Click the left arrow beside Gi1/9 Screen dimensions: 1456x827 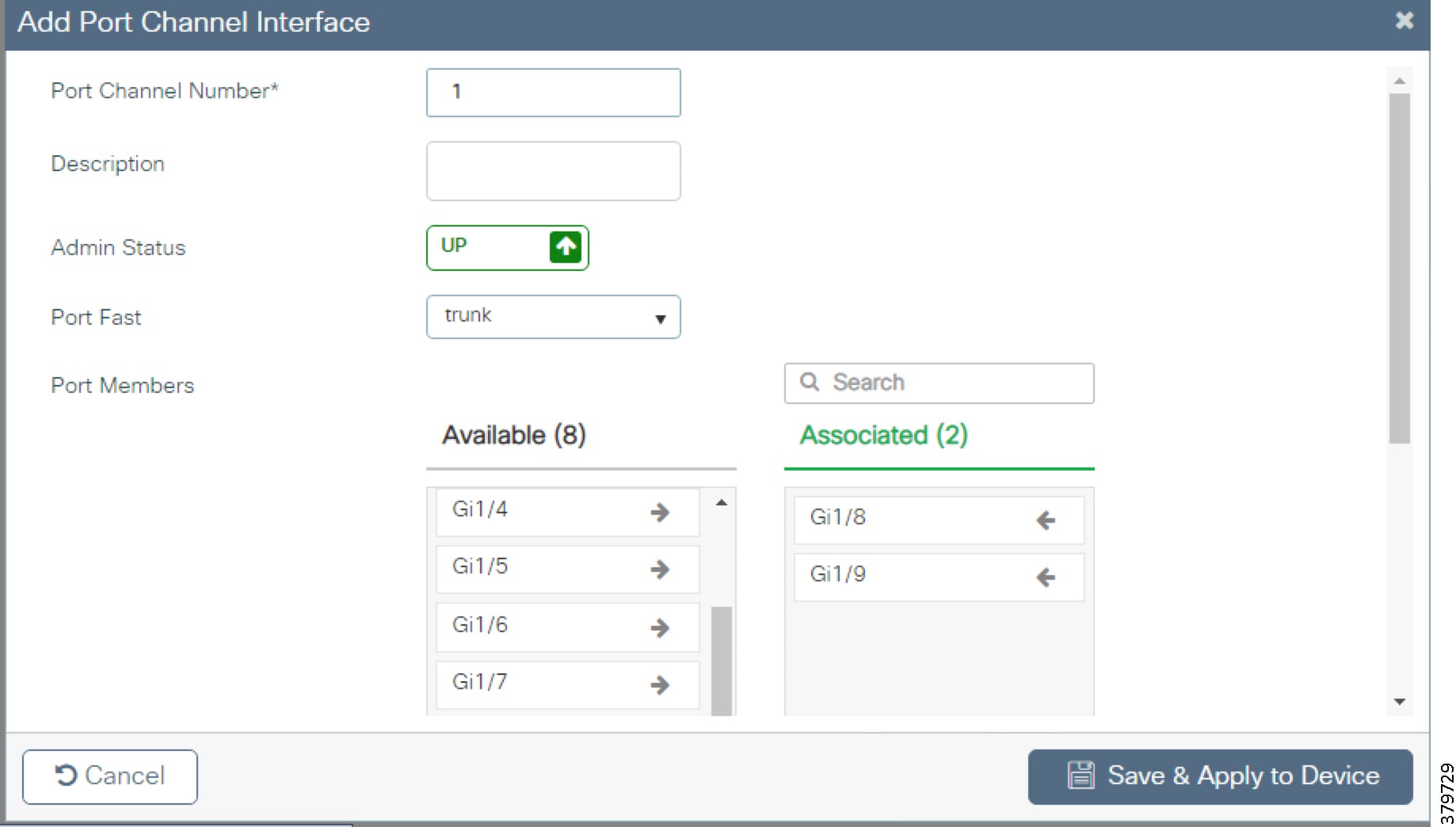(1046, 577)
